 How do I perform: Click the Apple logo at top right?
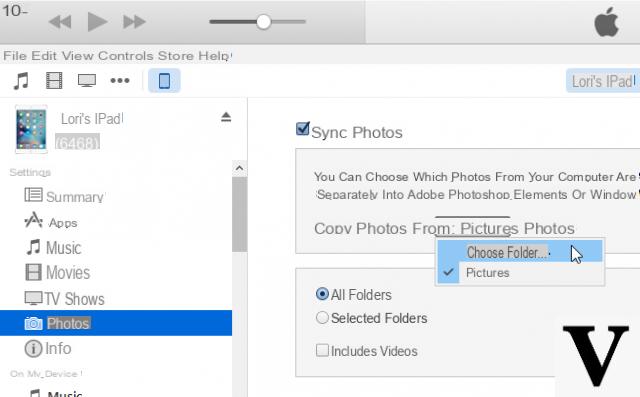click(607, 22)
